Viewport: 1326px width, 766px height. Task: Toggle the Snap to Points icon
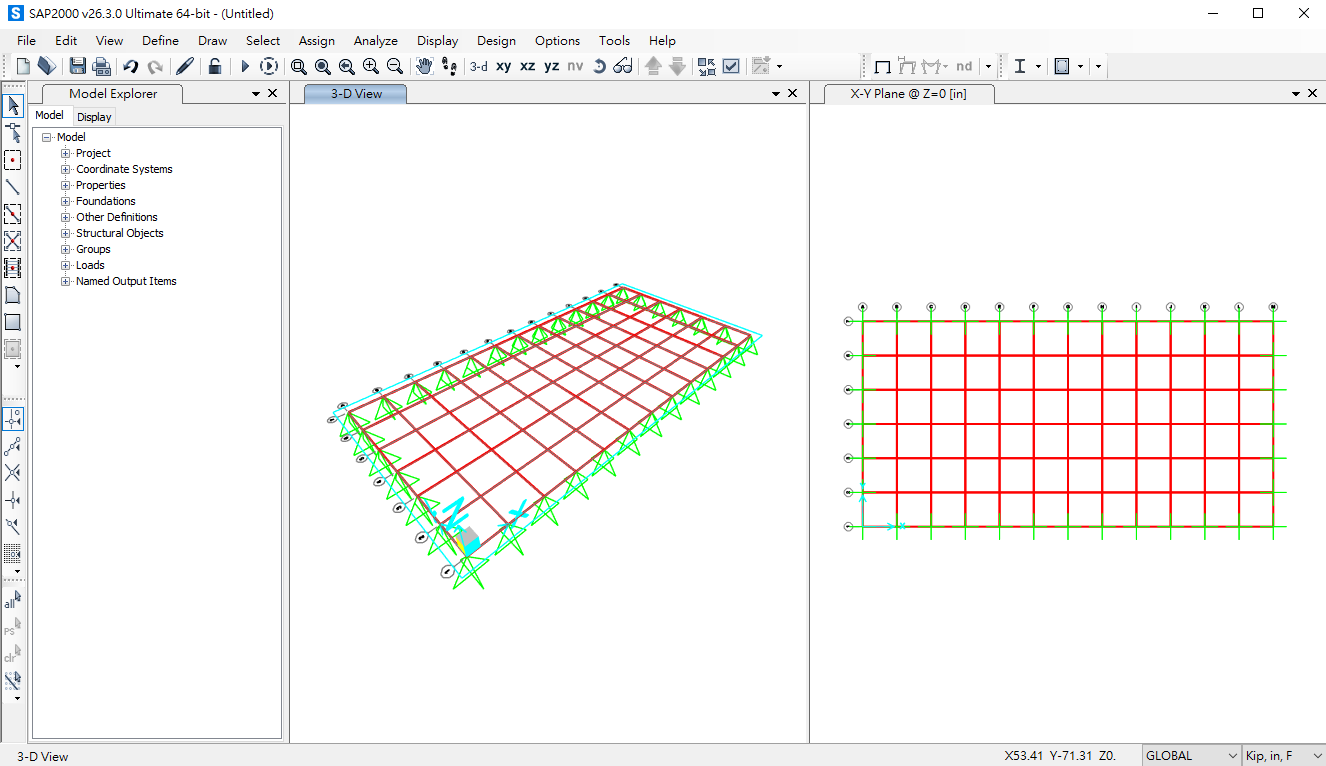13,418
